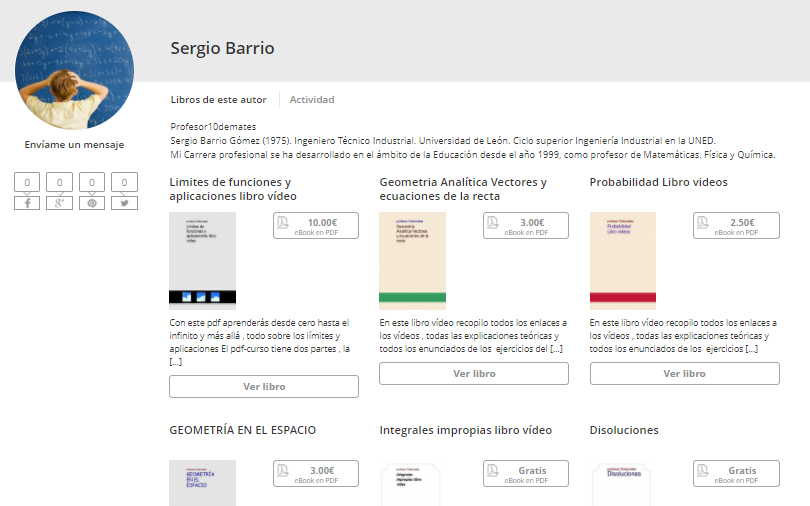
Task: Click the Geometria Analítica Vectores book description
Action: pyautogui.click(x=473, y=336)
